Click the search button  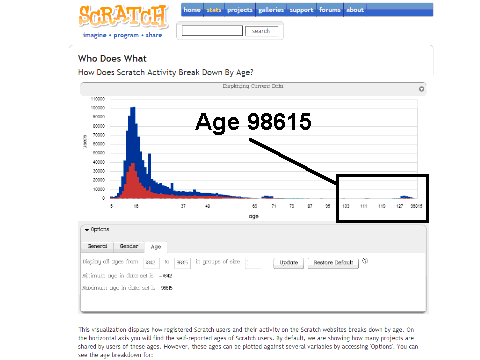[261, 31]
